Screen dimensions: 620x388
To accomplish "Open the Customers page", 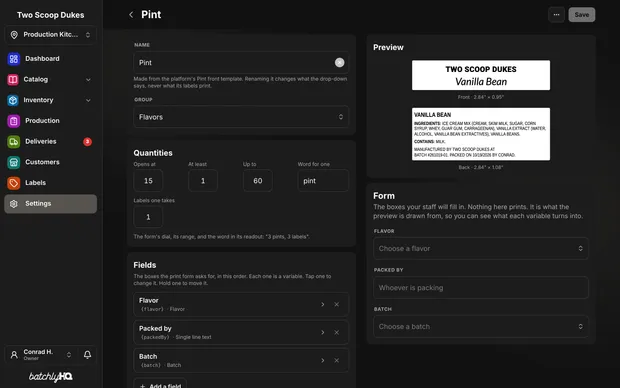I will click(x=51, y=162).
